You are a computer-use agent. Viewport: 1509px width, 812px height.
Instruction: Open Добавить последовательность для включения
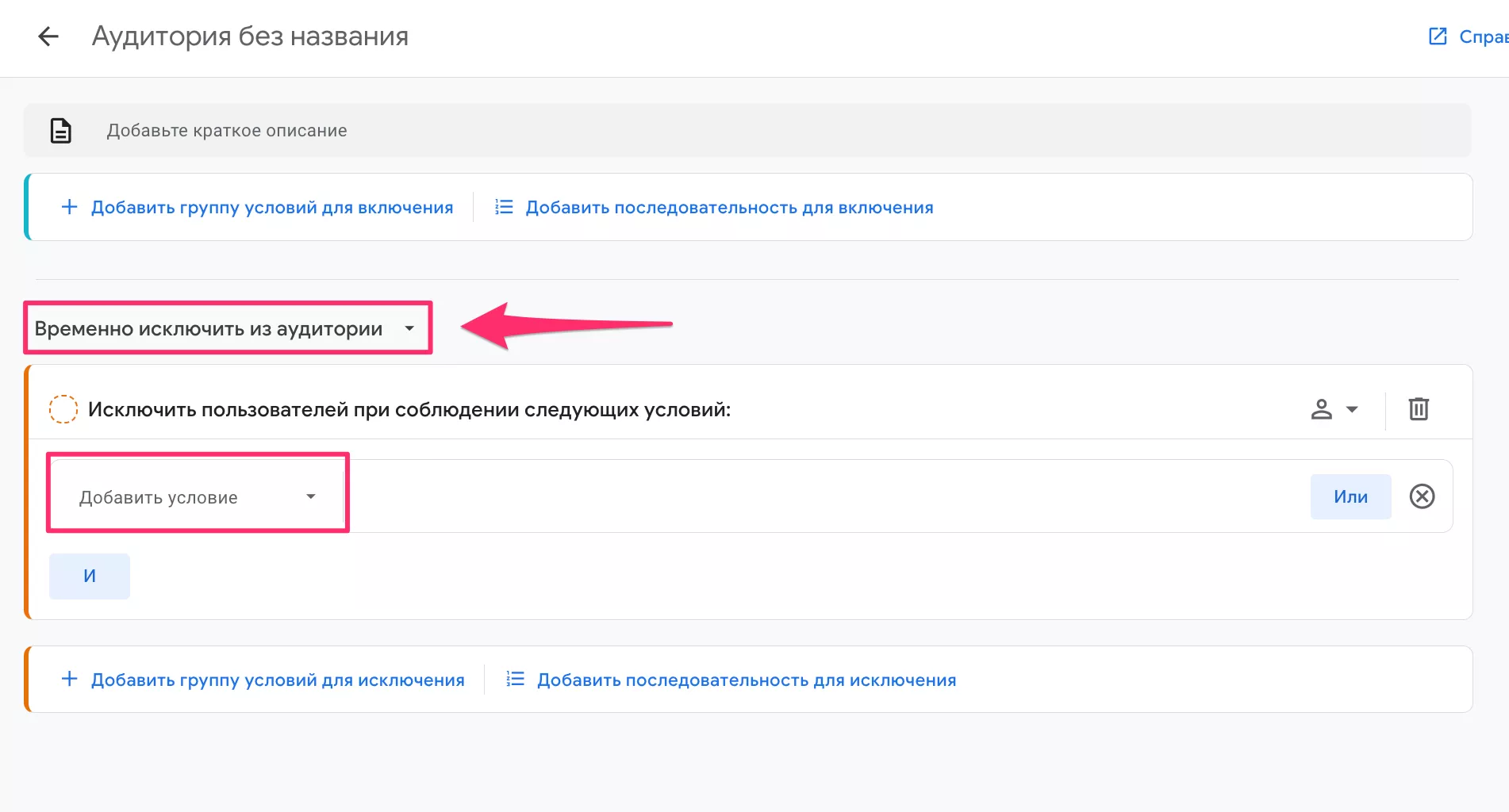click(728, 207)
